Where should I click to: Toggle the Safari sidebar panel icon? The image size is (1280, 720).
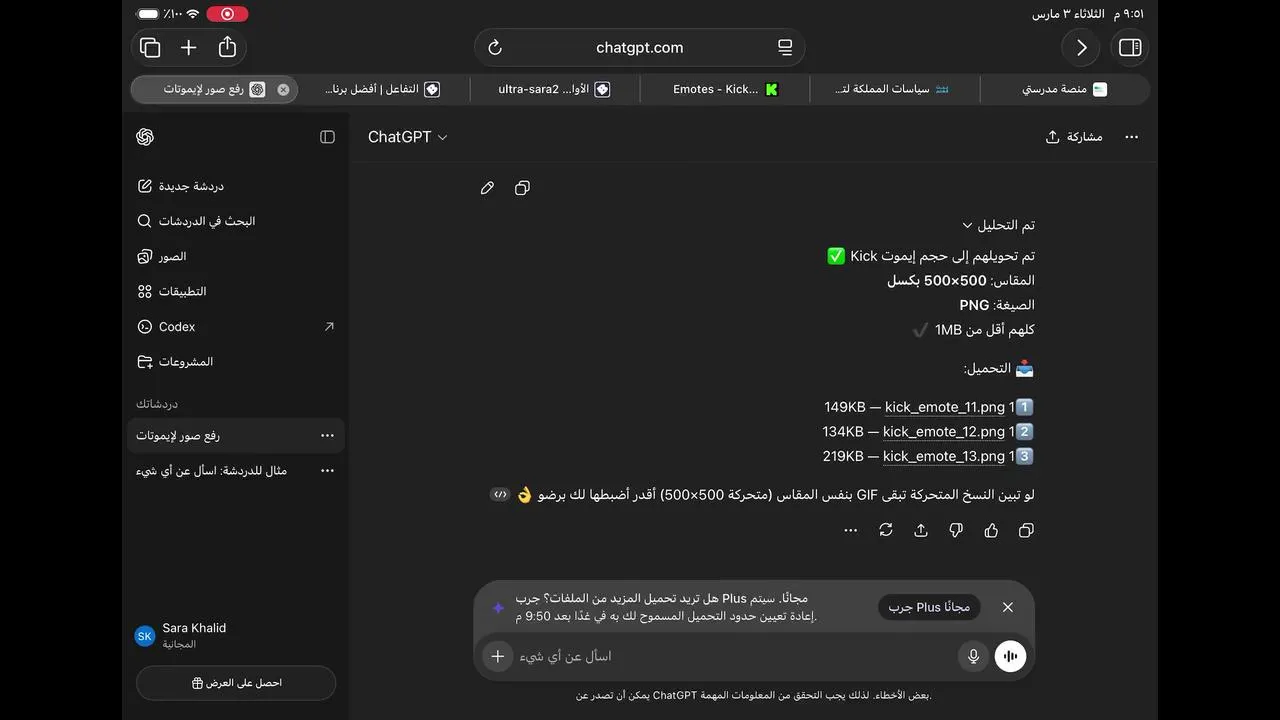(1130, 48)
